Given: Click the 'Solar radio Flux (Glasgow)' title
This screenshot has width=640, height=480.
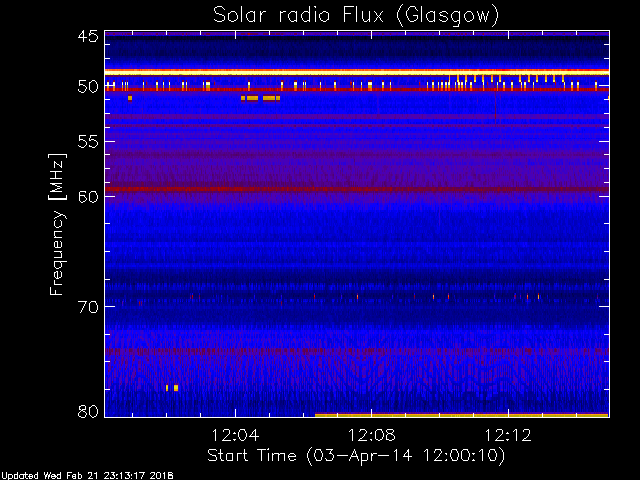Looking at the screenshot, I should click(356, 16).
